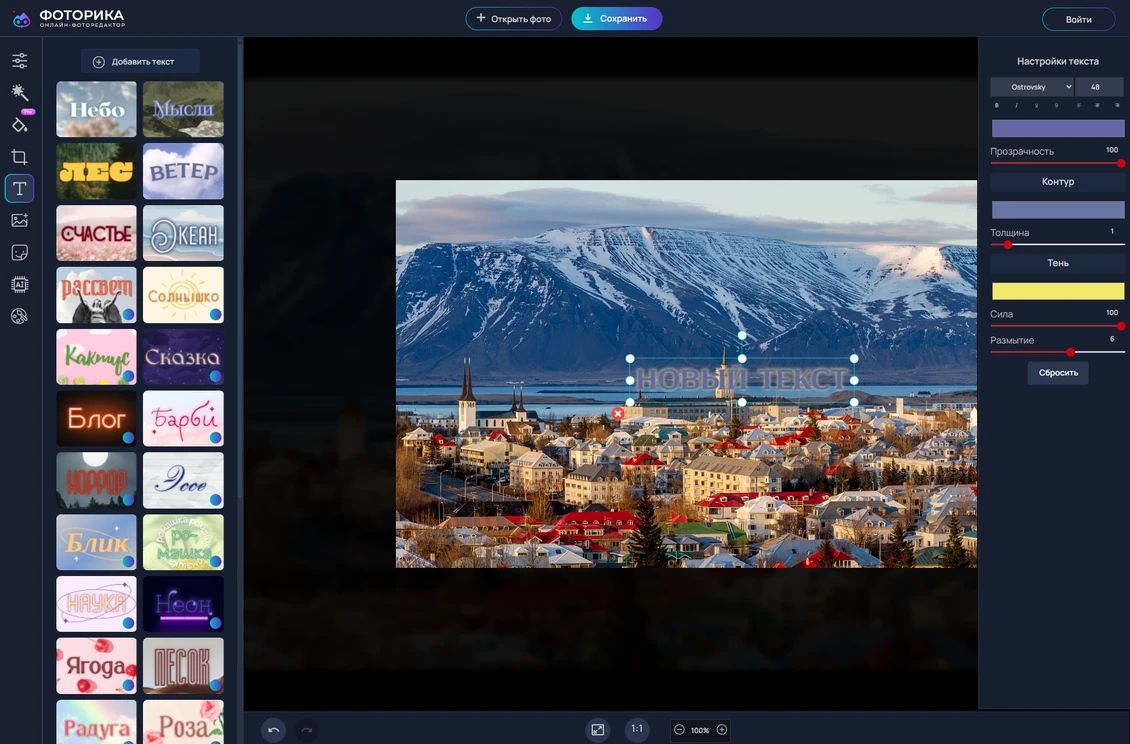Toggle italic text formatting
Screen dimensions: 1130x744
(x=1017, y=105)
